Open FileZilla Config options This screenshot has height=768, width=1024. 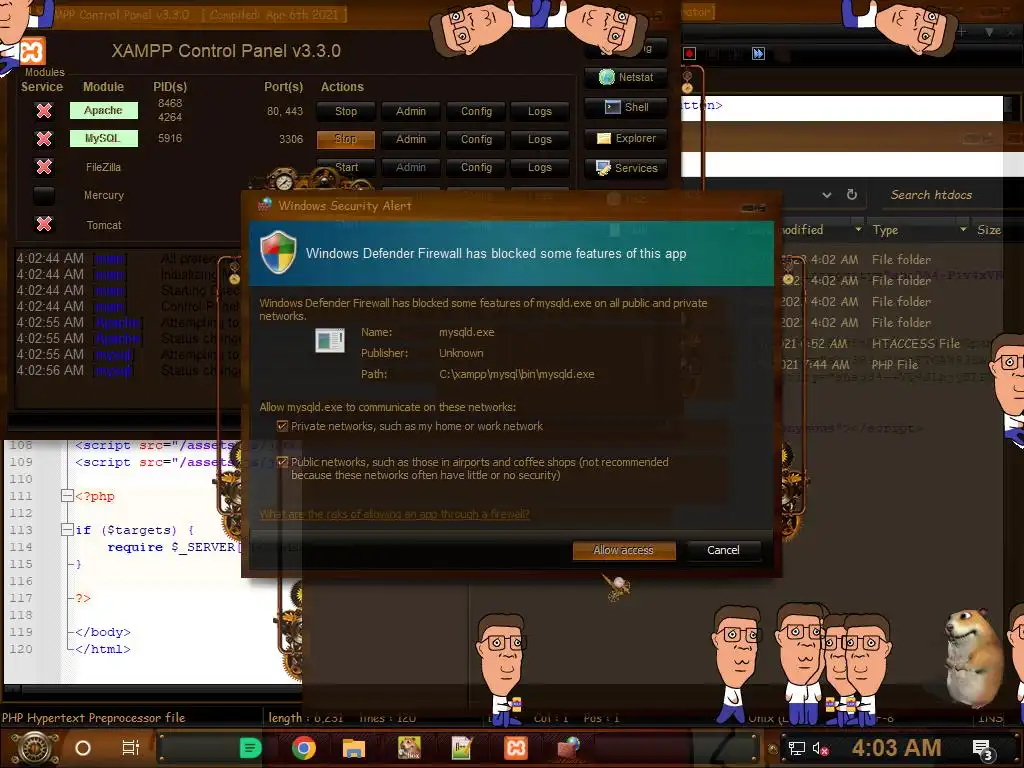click(476, 167)
